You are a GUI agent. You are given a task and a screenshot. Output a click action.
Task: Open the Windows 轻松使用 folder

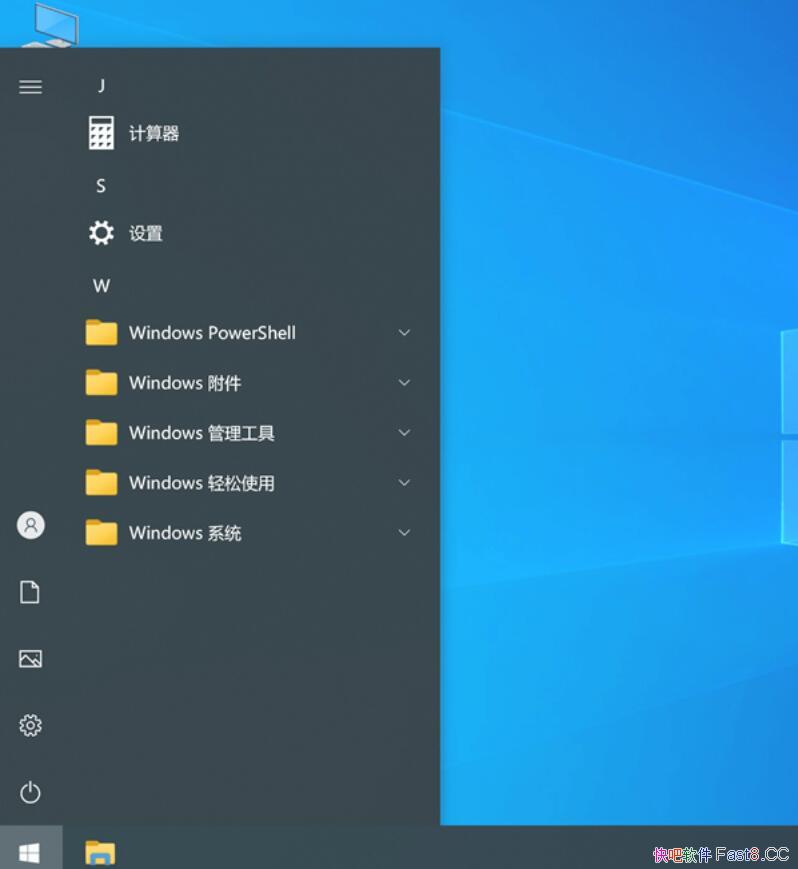coord(201,483)
